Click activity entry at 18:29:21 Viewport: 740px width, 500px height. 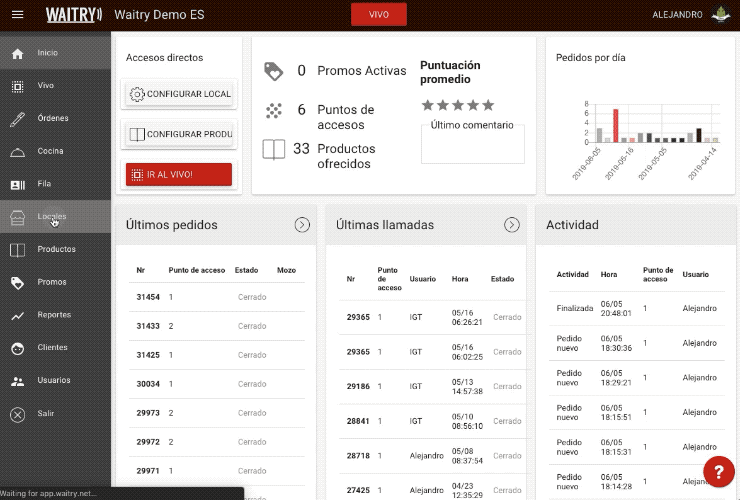click(637, 378)
